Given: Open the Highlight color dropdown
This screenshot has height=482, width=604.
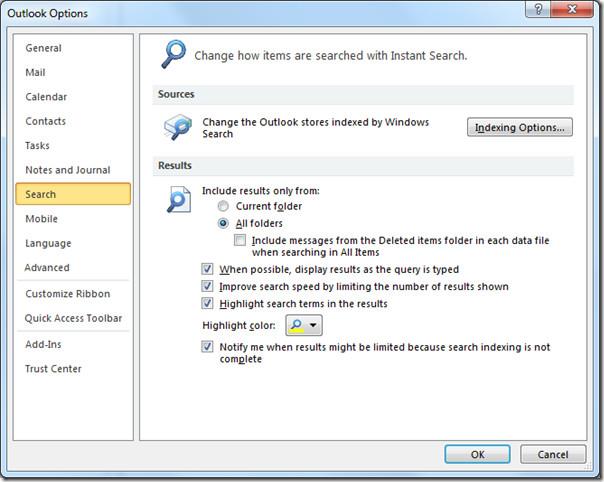Looking at the screenshot, I should (x=304, y=325).
